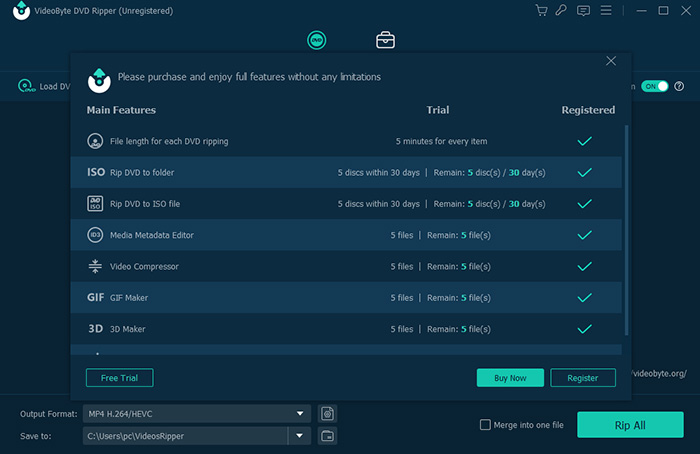Open custom profile settings icon beside Output Format
The width and height of the screenshot is (700, 454).
pyautogui.click(x=327, y=414)
